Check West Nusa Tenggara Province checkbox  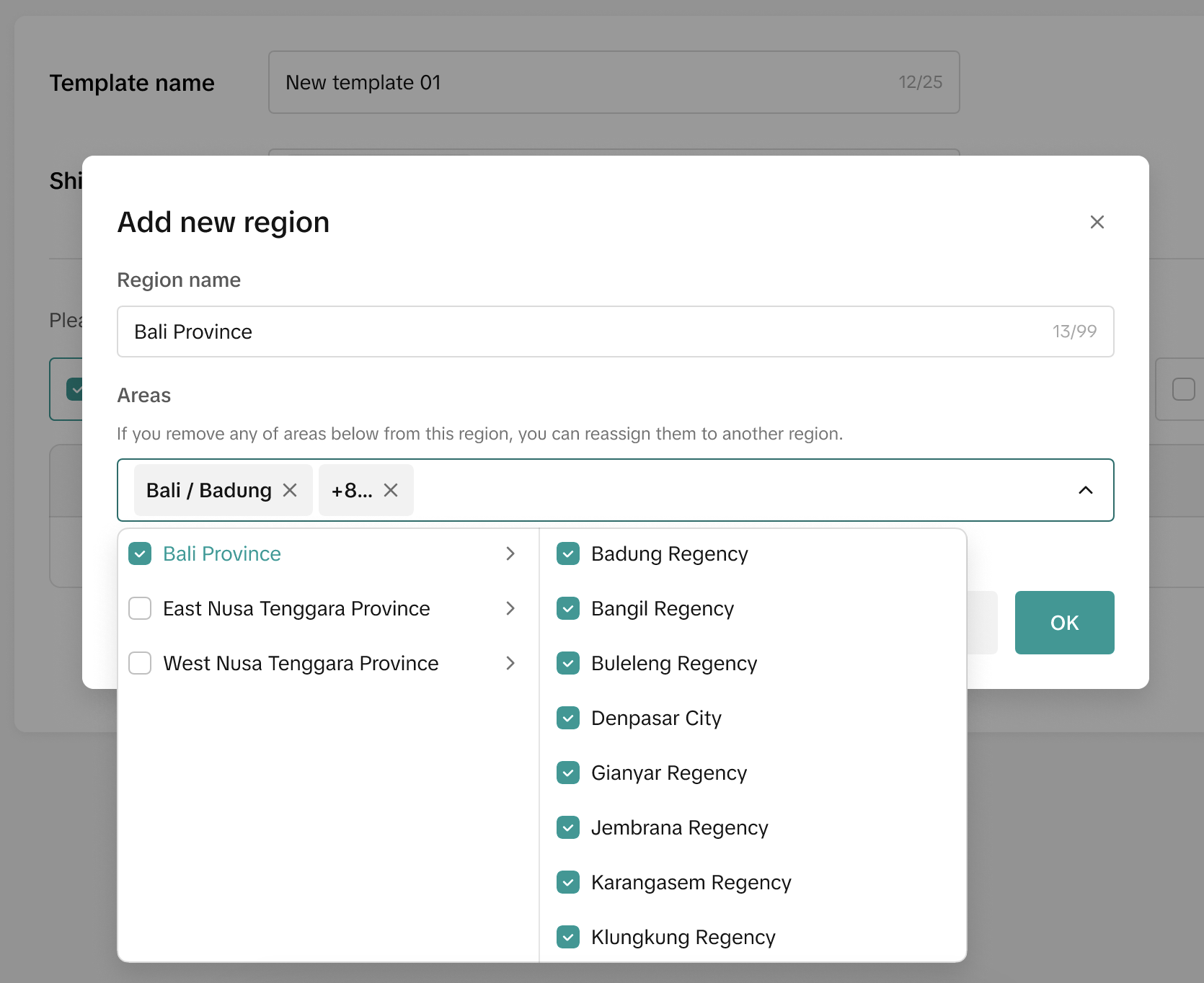140,663
